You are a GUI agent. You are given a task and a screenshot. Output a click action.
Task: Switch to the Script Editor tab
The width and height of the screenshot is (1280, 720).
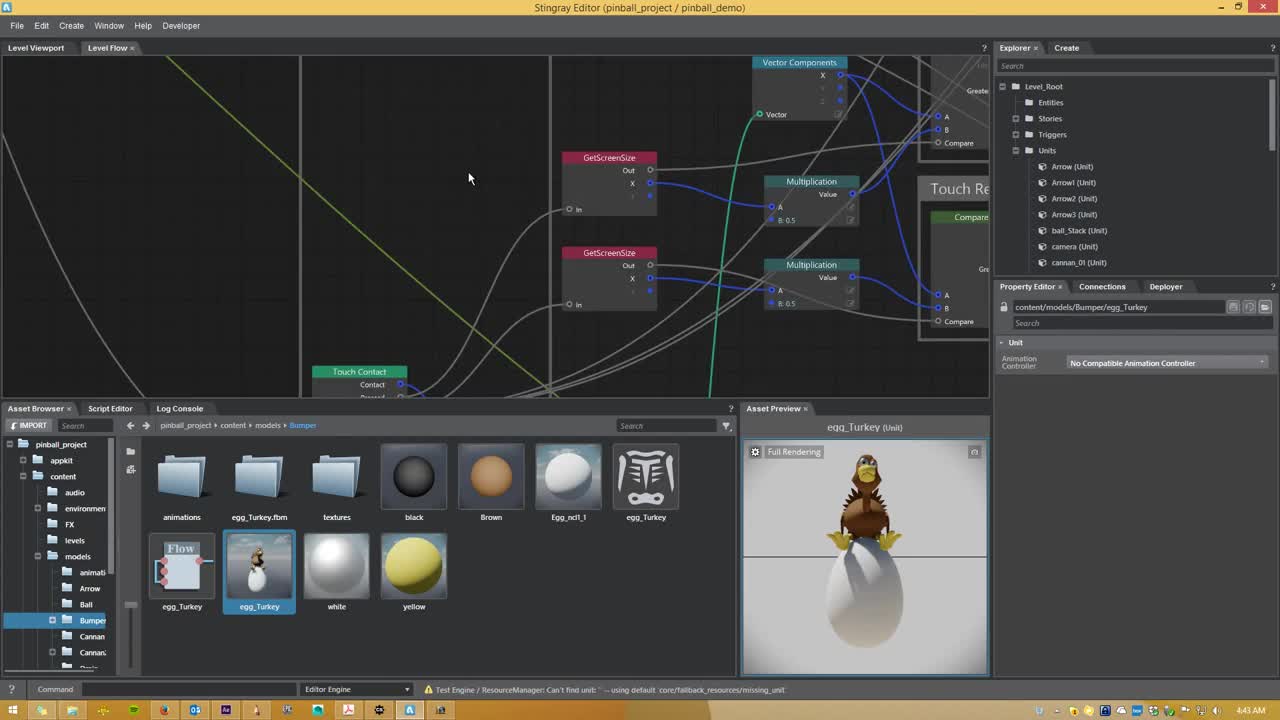click(110, 408)
